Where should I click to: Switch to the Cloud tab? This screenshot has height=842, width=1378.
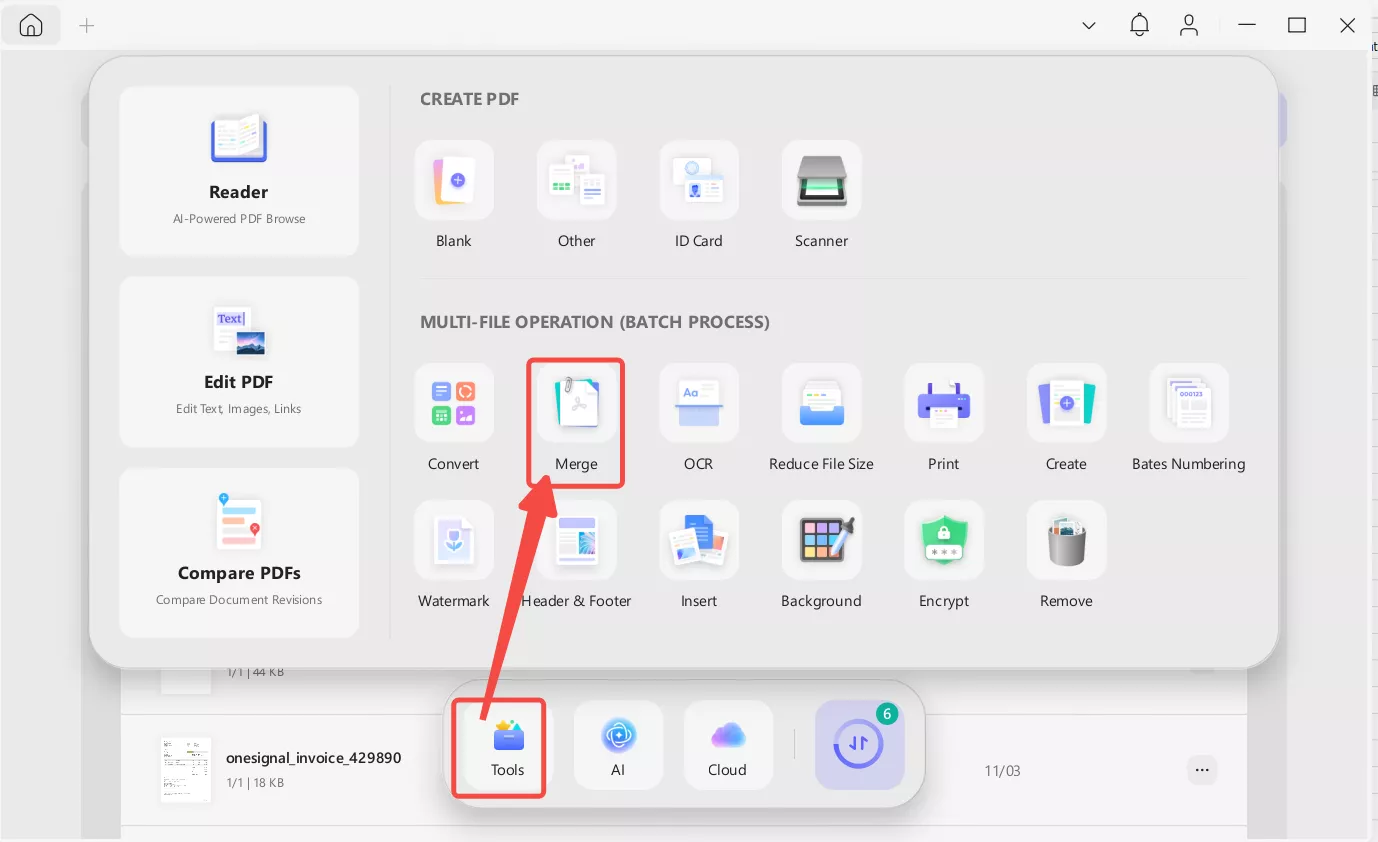point(727,747)
